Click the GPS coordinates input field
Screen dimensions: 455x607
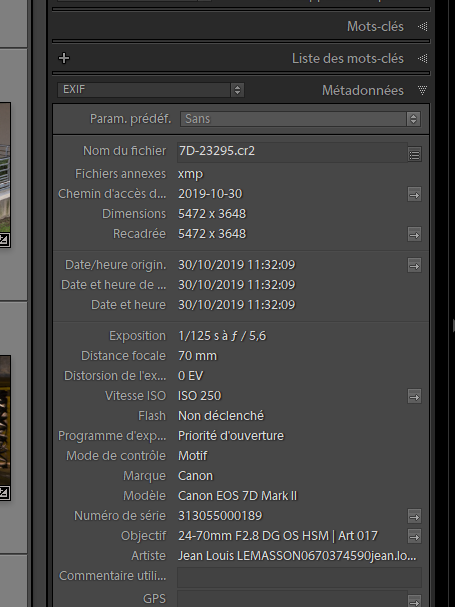pyautogui.click(x=292, y=598)
